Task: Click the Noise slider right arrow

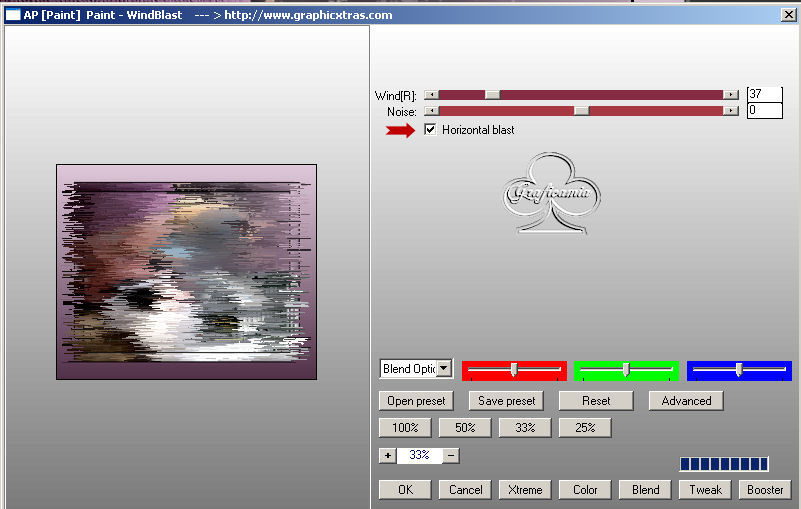Action: [731, 110]
